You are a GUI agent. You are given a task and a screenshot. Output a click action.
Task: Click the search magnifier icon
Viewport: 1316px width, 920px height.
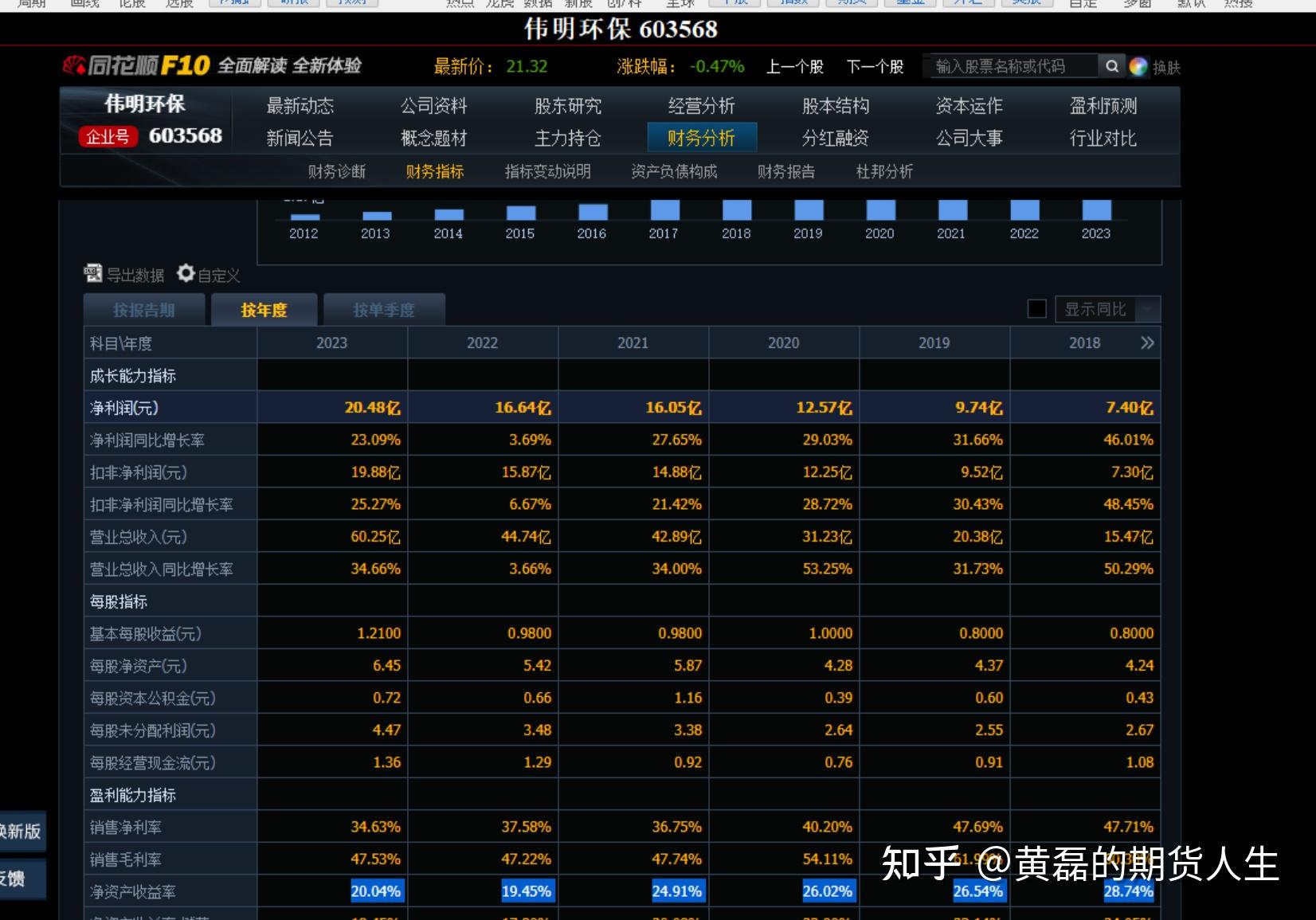[1112, 66]
